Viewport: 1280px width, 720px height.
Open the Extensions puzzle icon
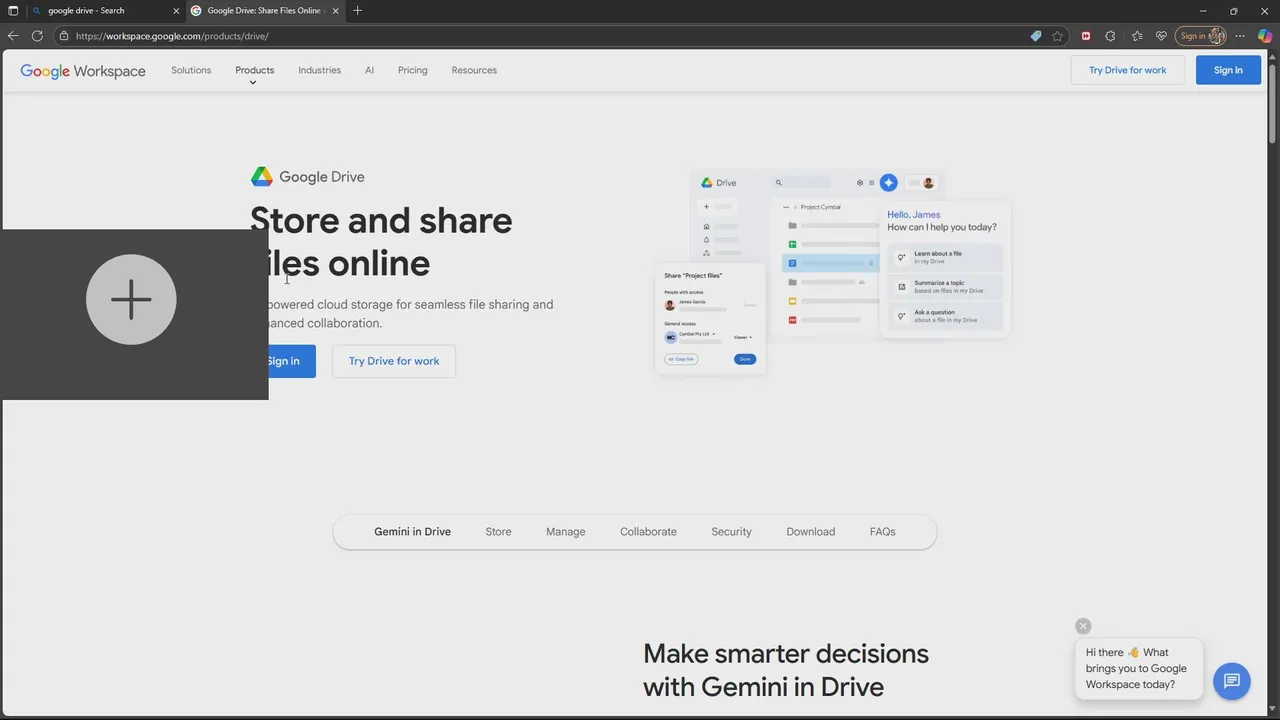pos(1110,36)
